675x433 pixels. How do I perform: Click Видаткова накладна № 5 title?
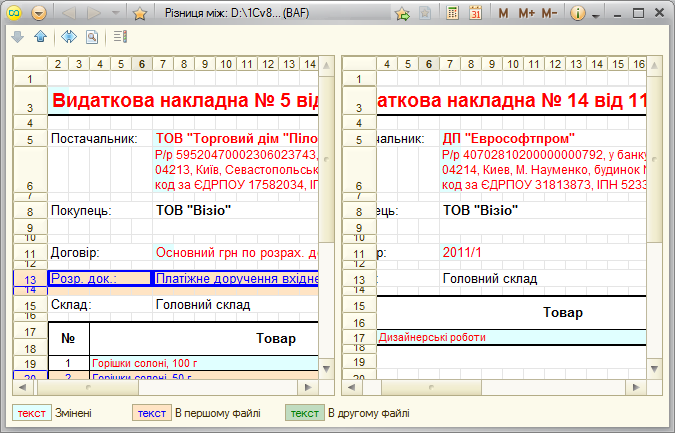pyautogui.click(x=185, y=100)
